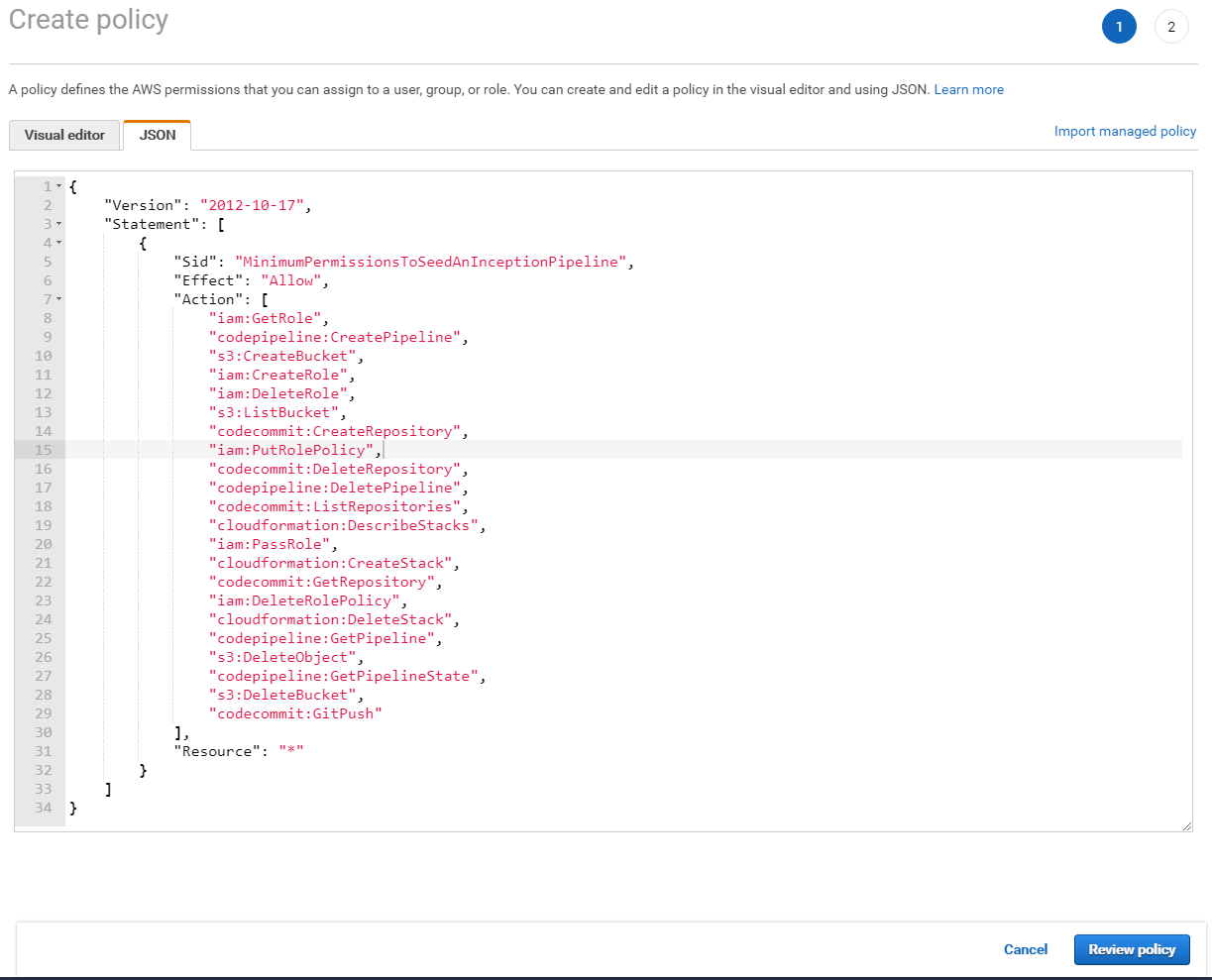Click "cloudformation:DeleteStack" action
This screenshot has height=980, width=1212.
coord(330,619)
